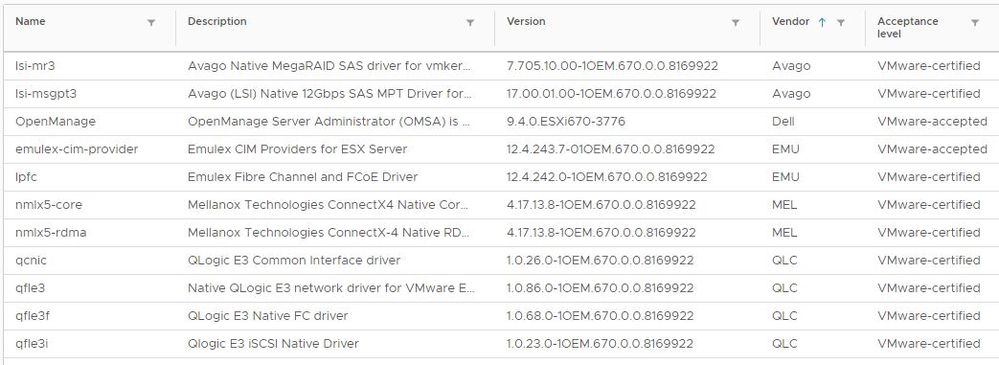Click Native QLogic E3 network driver description
Viewport: 999px width, 365px height.
click(331, 288)
